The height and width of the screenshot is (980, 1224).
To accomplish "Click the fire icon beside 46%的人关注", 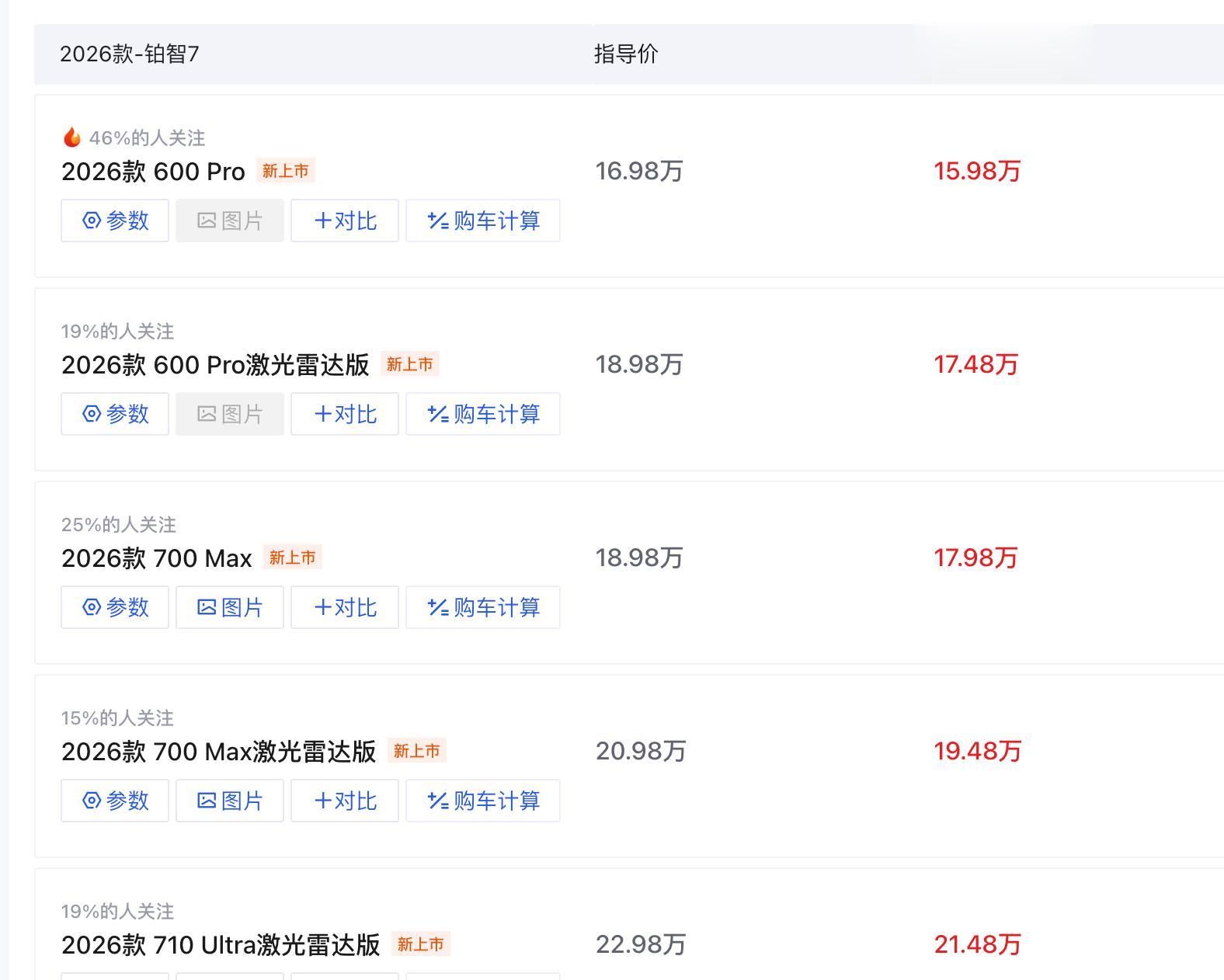I will pos(72,137).
